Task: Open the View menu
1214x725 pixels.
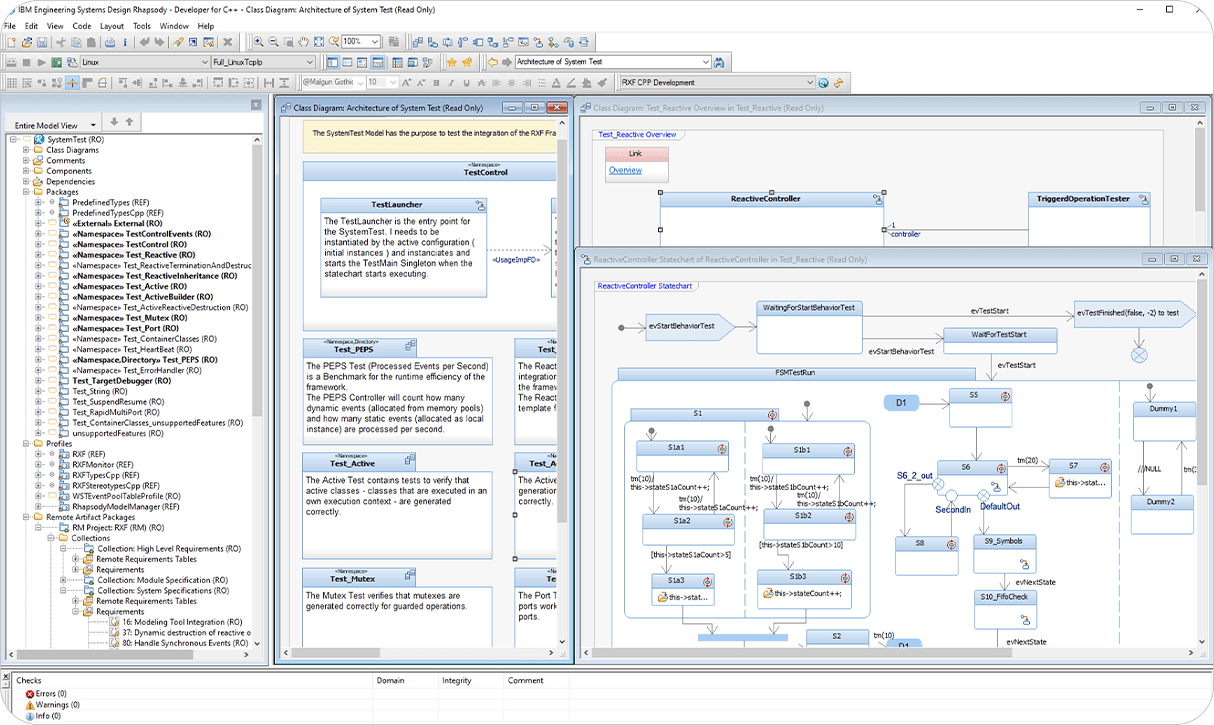Action: [x=55, y=26]
